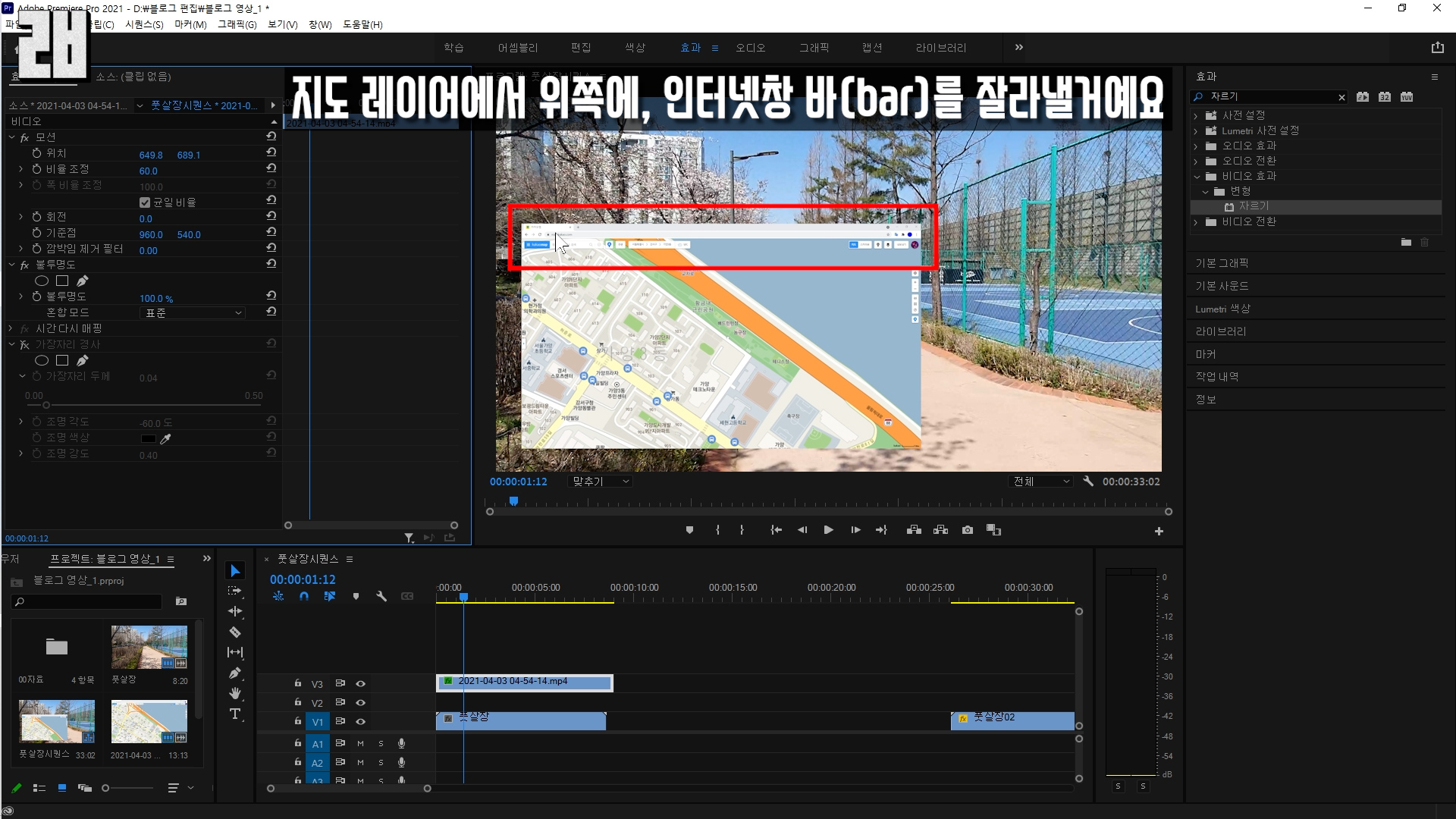The image size is (1456, 819).
Task: Hide the V3 track output eye
Action: coord(361,683)
